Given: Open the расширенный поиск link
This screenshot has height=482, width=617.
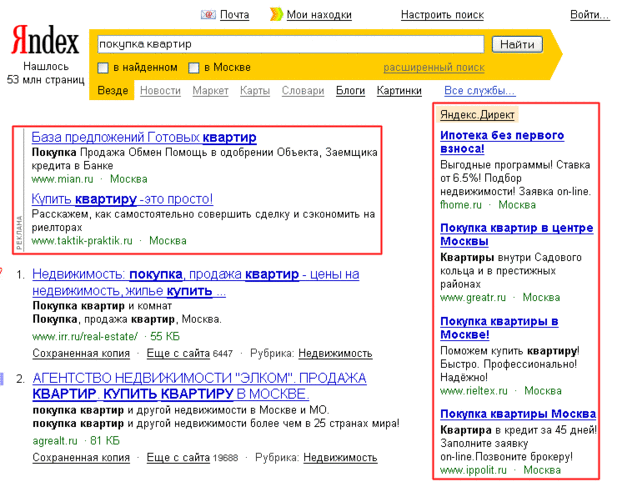Looking at the screenshot, I should point(434,68).
